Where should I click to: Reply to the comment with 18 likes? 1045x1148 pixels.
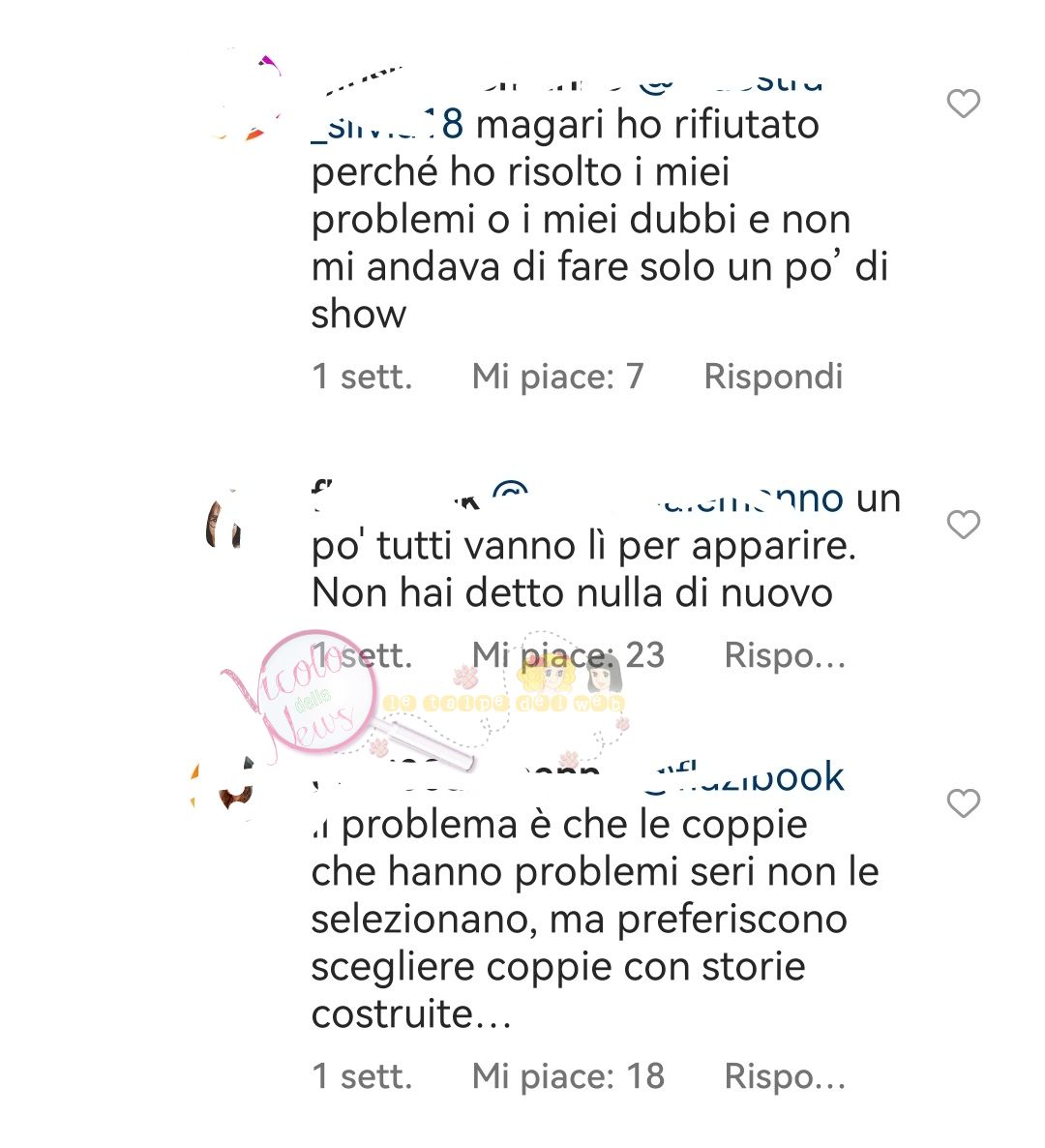click(x=785, y=1076)
